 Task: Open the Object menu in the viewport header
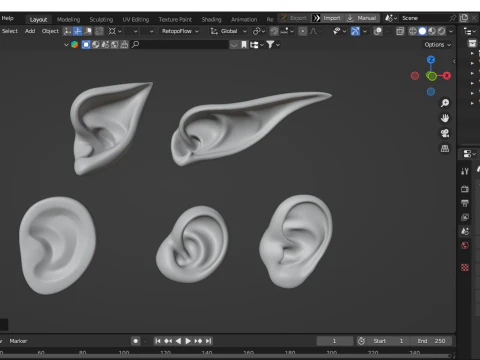[x=50, y=31]
